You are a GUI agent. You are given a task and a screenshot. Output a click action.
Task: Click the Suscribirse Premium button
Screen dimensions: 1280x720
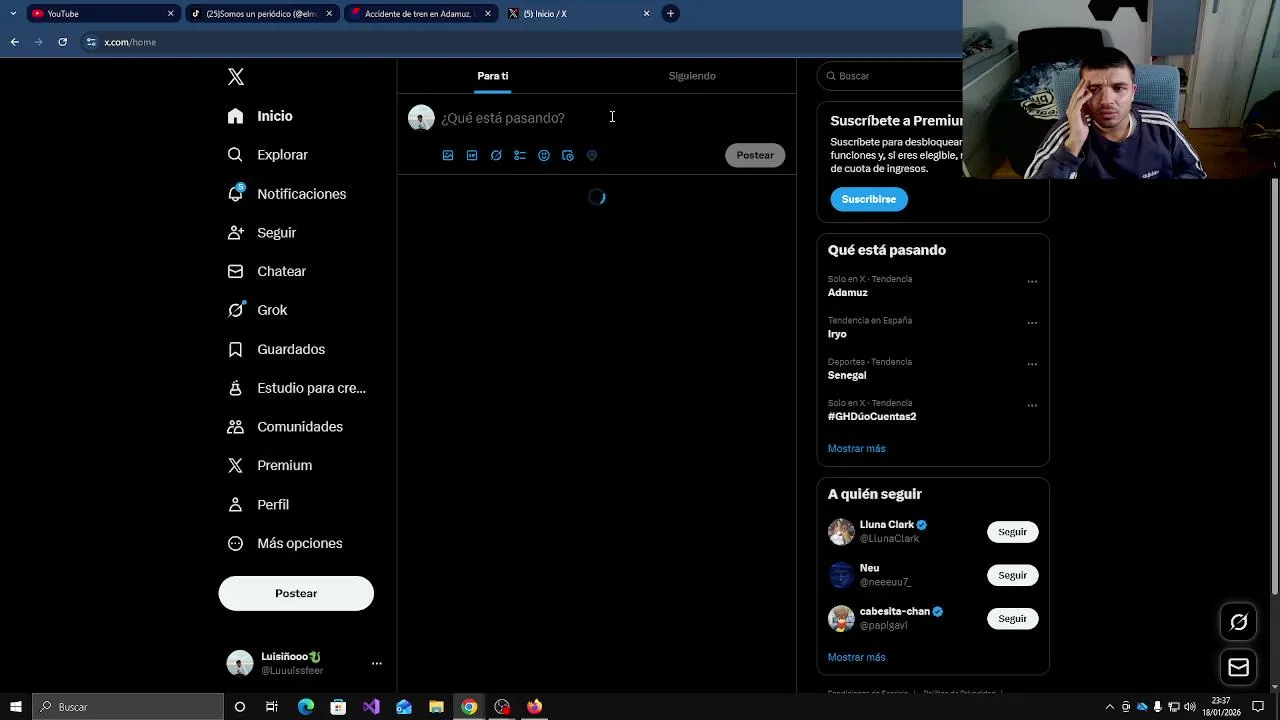[869, 199]
